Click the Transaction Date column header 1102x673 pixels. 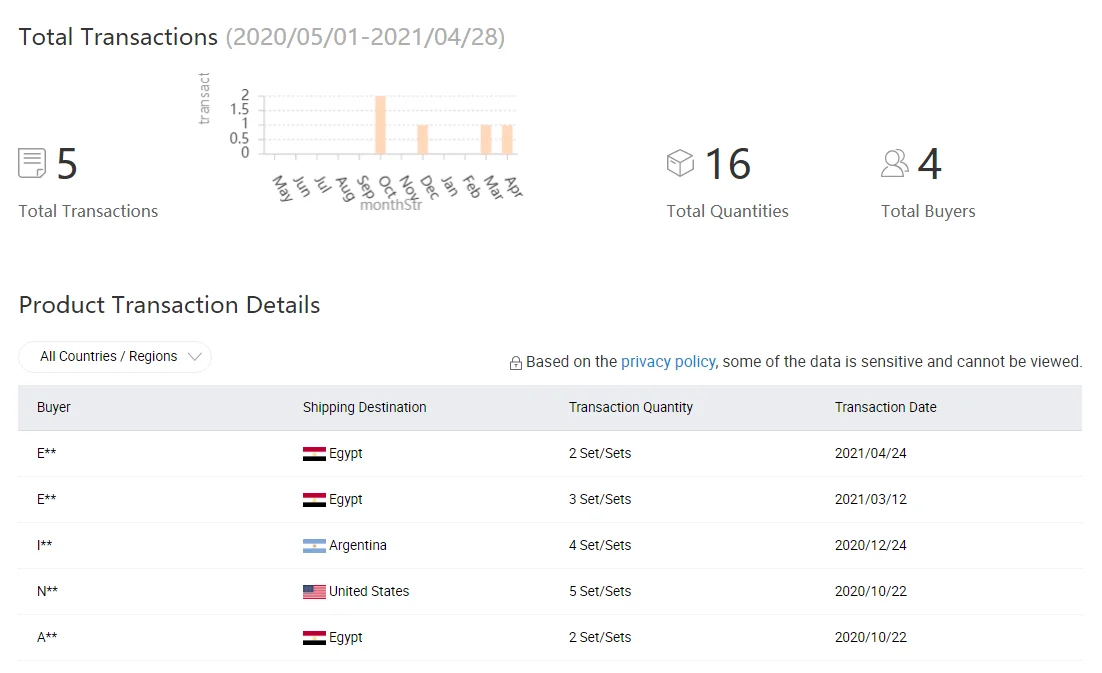tap(886, 407)
